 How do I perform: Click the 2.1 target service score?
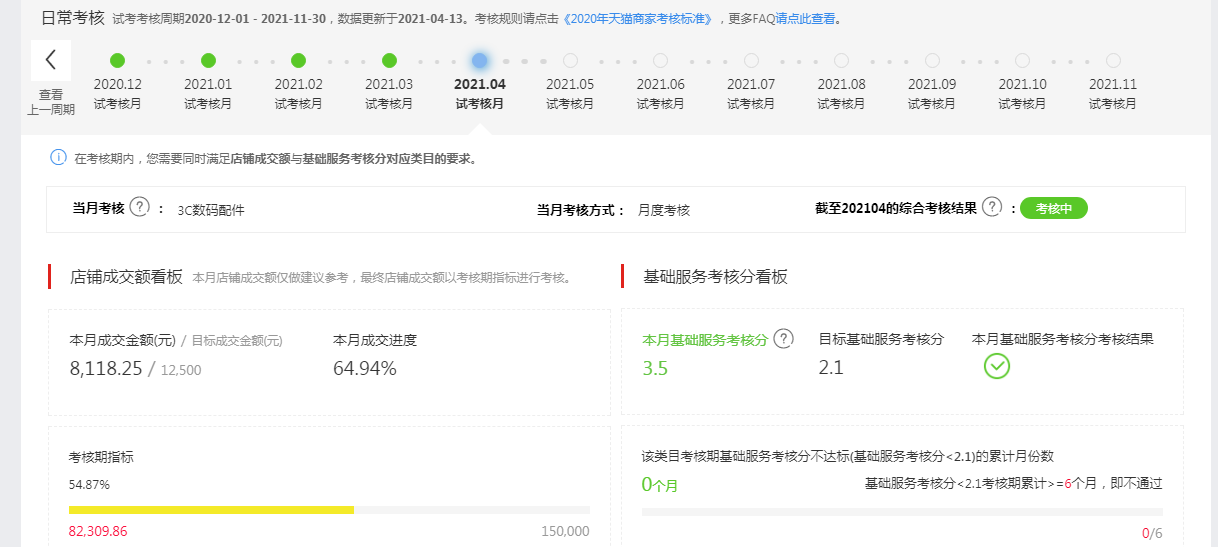[x=831, y=369]
